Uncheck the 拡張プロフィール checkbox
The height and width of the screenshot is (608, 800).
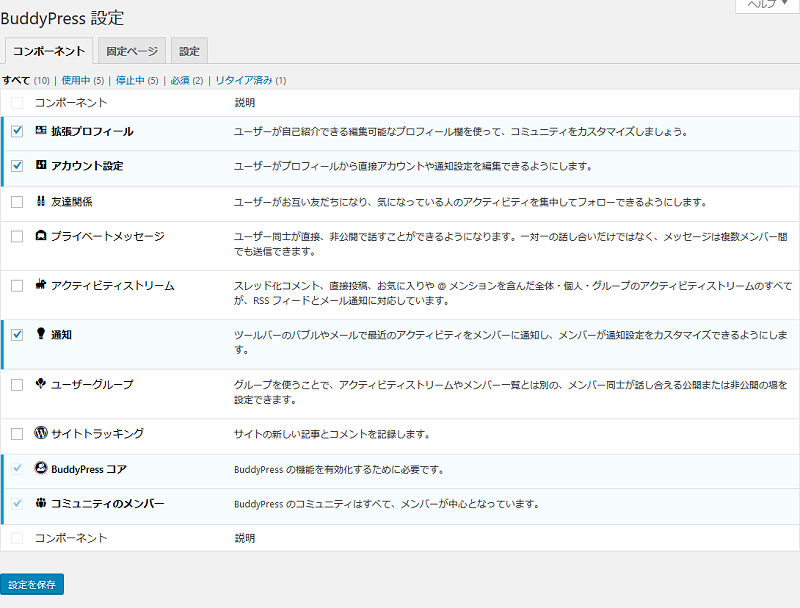17,131
